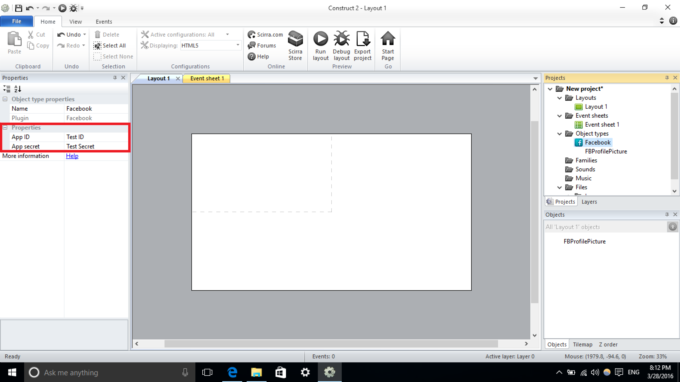
Task: Select the Facebook object type icon
Action: tap(579, 142)
